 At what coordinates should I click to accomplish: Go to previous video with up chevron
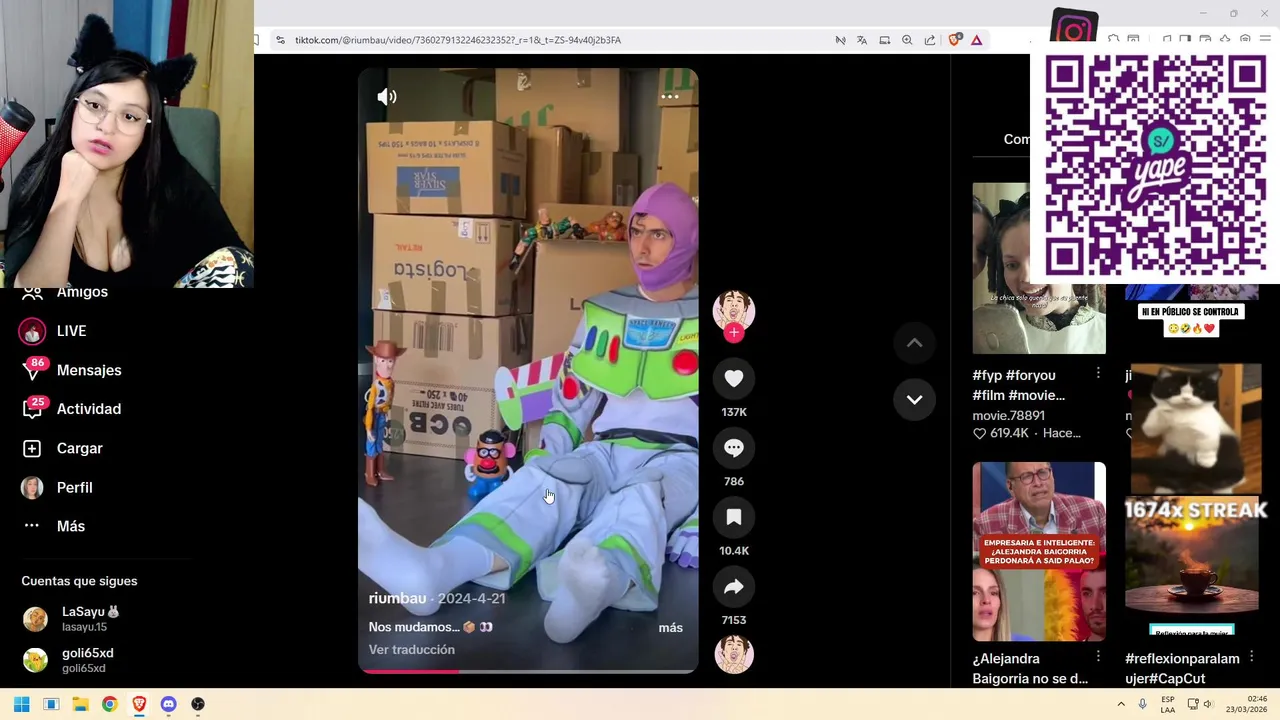pyautogui.click(x=914, y=342)
